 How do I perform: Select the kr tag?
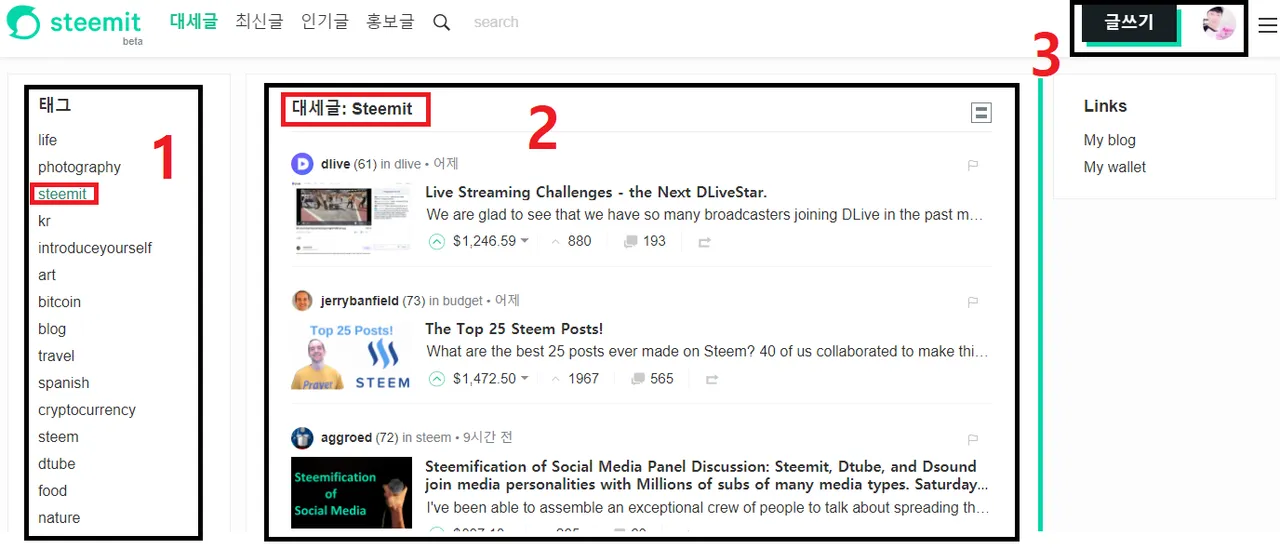click(x=44, y=221)
